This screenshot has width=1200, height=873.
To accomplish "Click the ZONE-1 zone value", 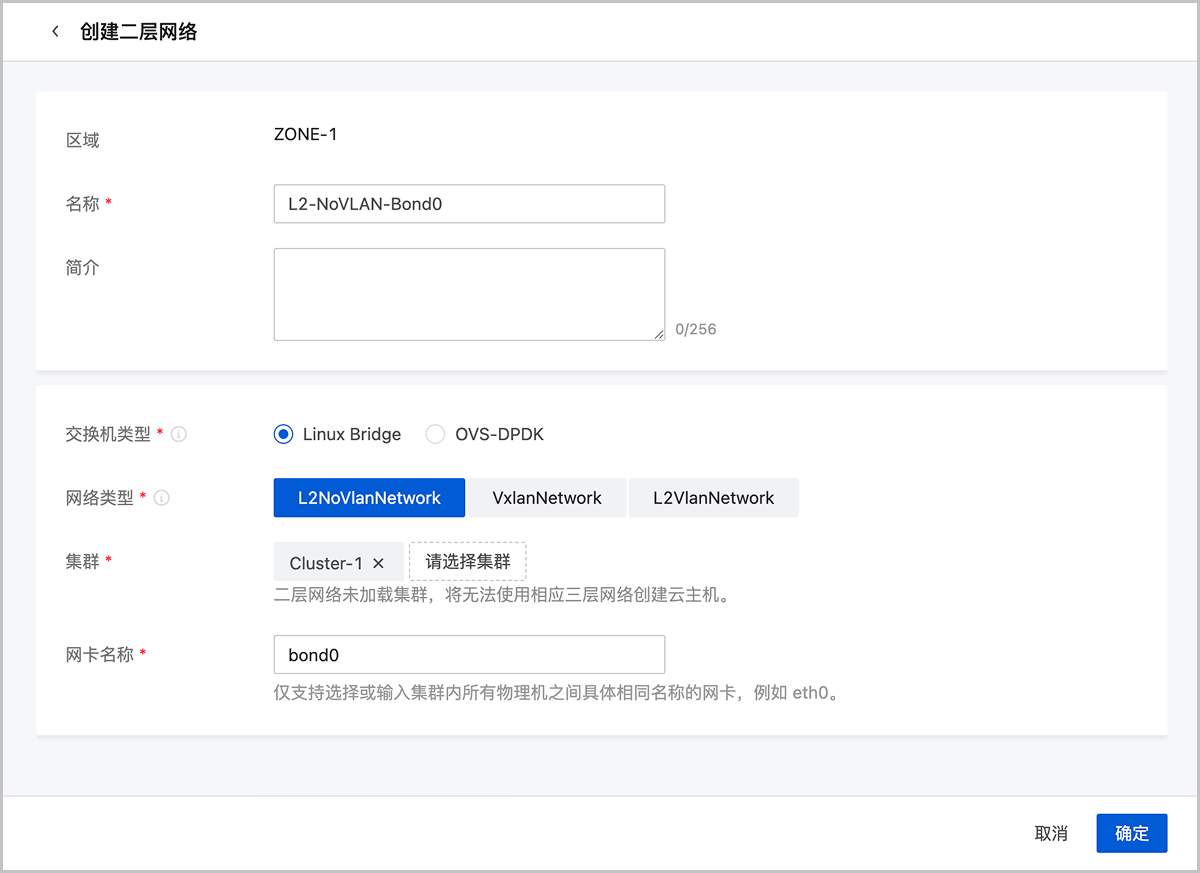I will [x=305, y=134].
